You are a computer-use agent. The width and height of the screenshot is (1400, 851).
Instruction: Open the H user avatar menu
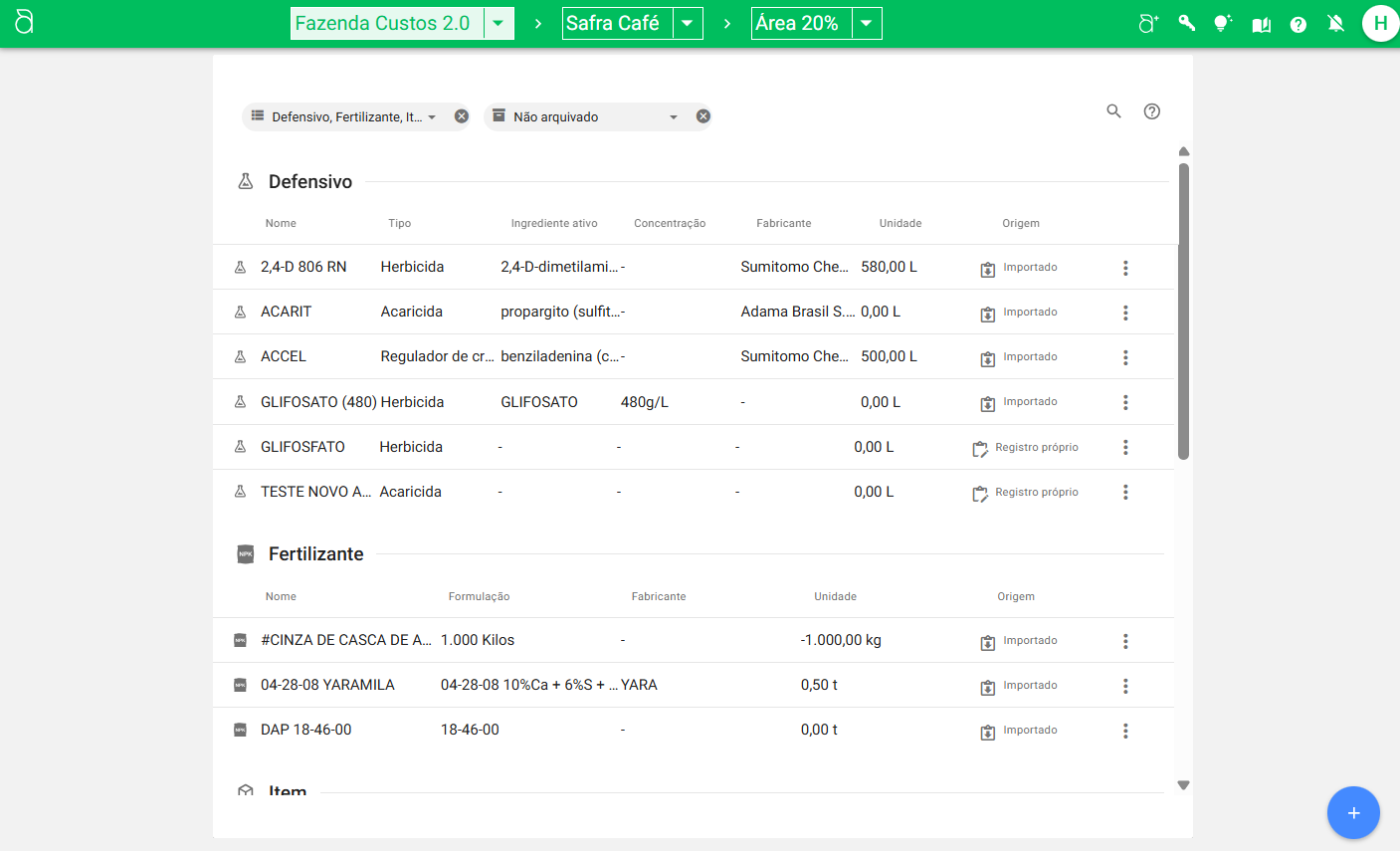coord(1379,23)
